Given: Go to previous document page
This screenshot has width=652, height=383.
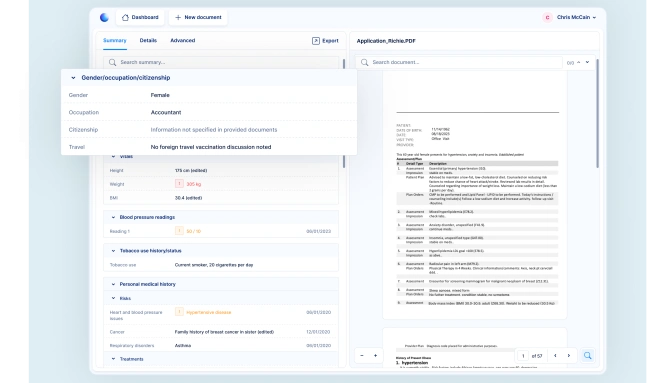Looking at the screenshot, I should (555, 356).
